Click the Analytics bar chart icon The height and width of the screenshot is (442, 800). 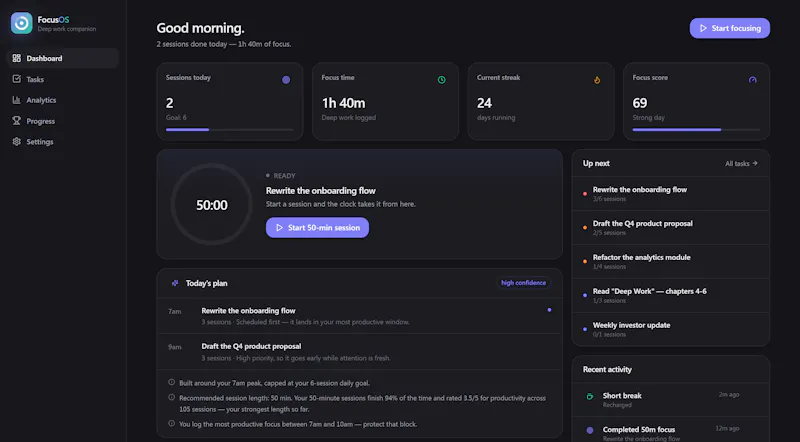pyautogui.click(x=17, y=100)
